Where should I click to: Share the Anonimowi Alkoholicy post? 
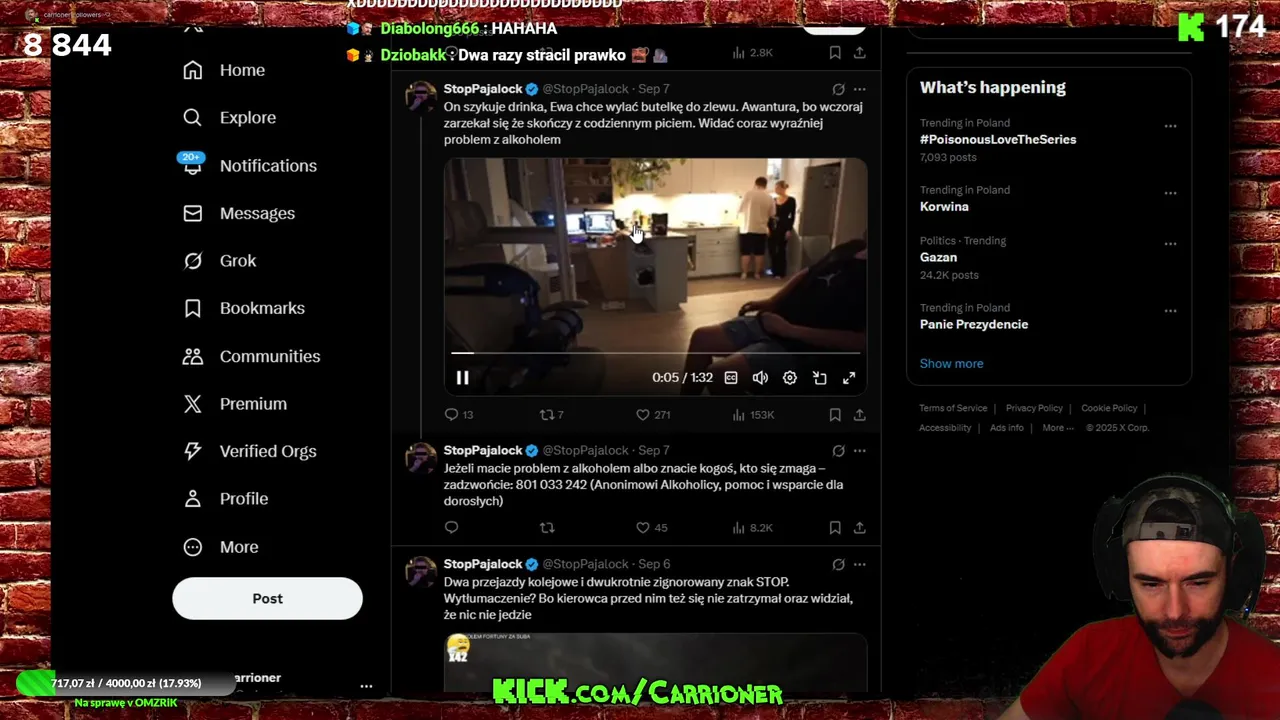859,527
